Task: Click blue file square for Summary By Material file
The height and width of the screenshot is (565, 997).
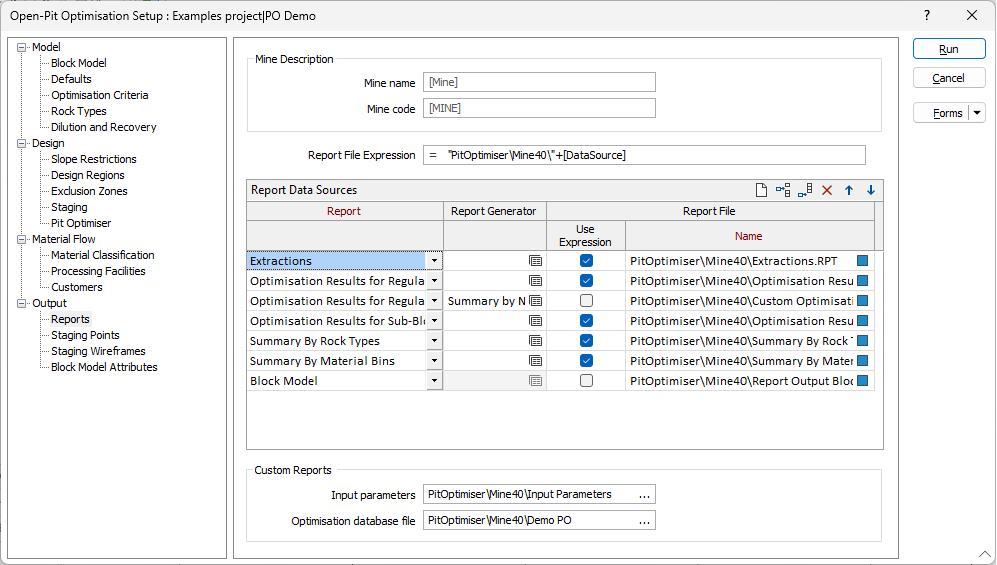Action: (x=863, y=361)
